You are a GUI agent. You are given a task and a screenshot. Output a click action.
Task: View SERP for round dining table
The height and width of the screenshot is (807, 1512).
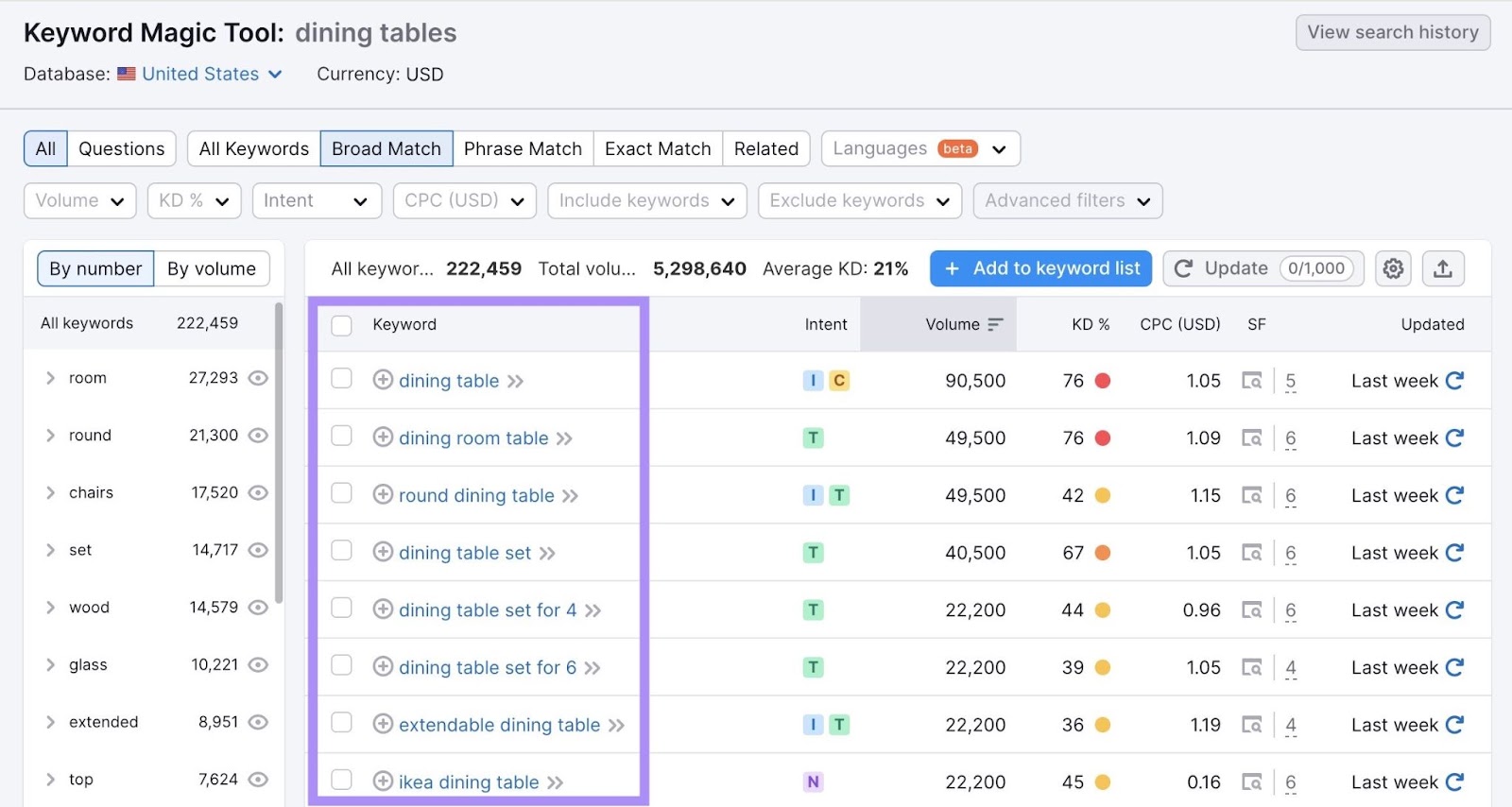1252,495
